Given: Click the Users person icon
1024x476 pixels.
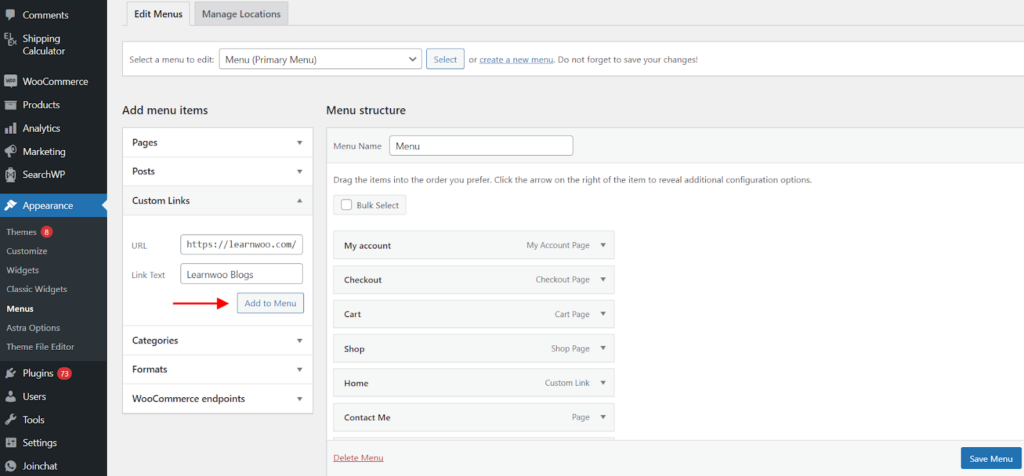Looking at the screenshot, I should point(10,396).
